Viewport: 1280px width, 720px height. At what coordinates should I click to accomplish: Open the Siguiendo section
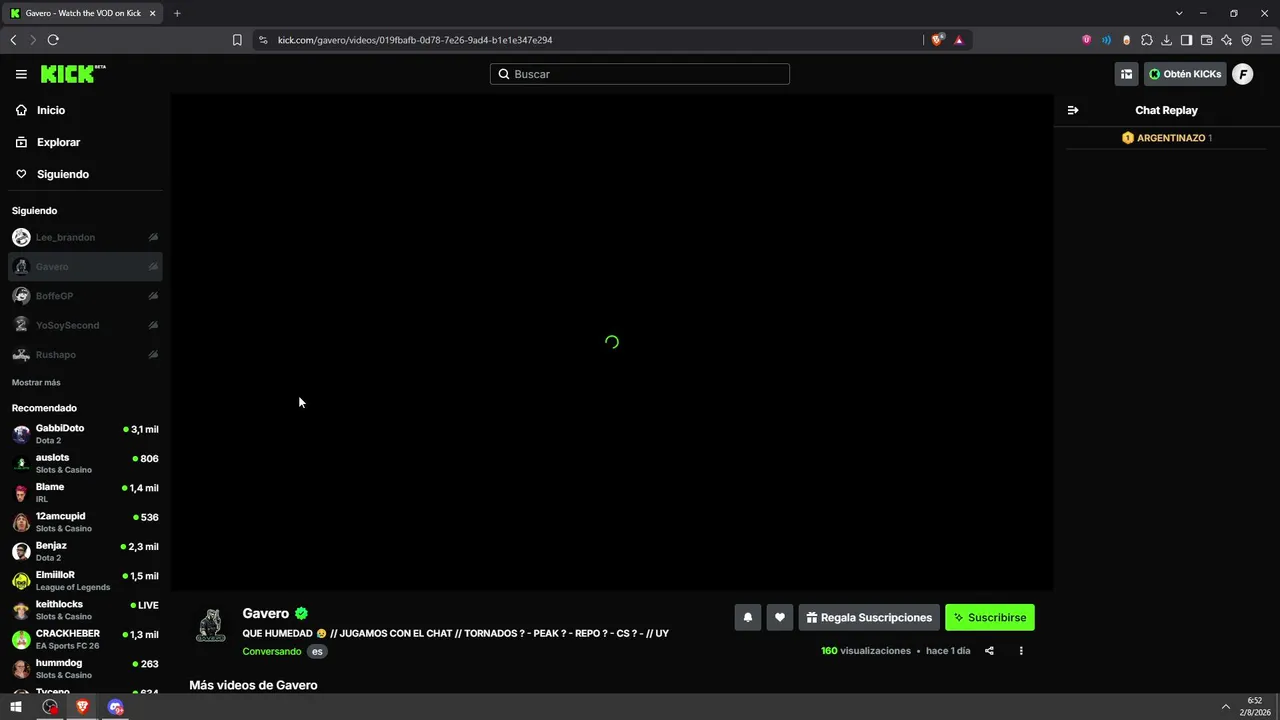click(x=63, y=174)
